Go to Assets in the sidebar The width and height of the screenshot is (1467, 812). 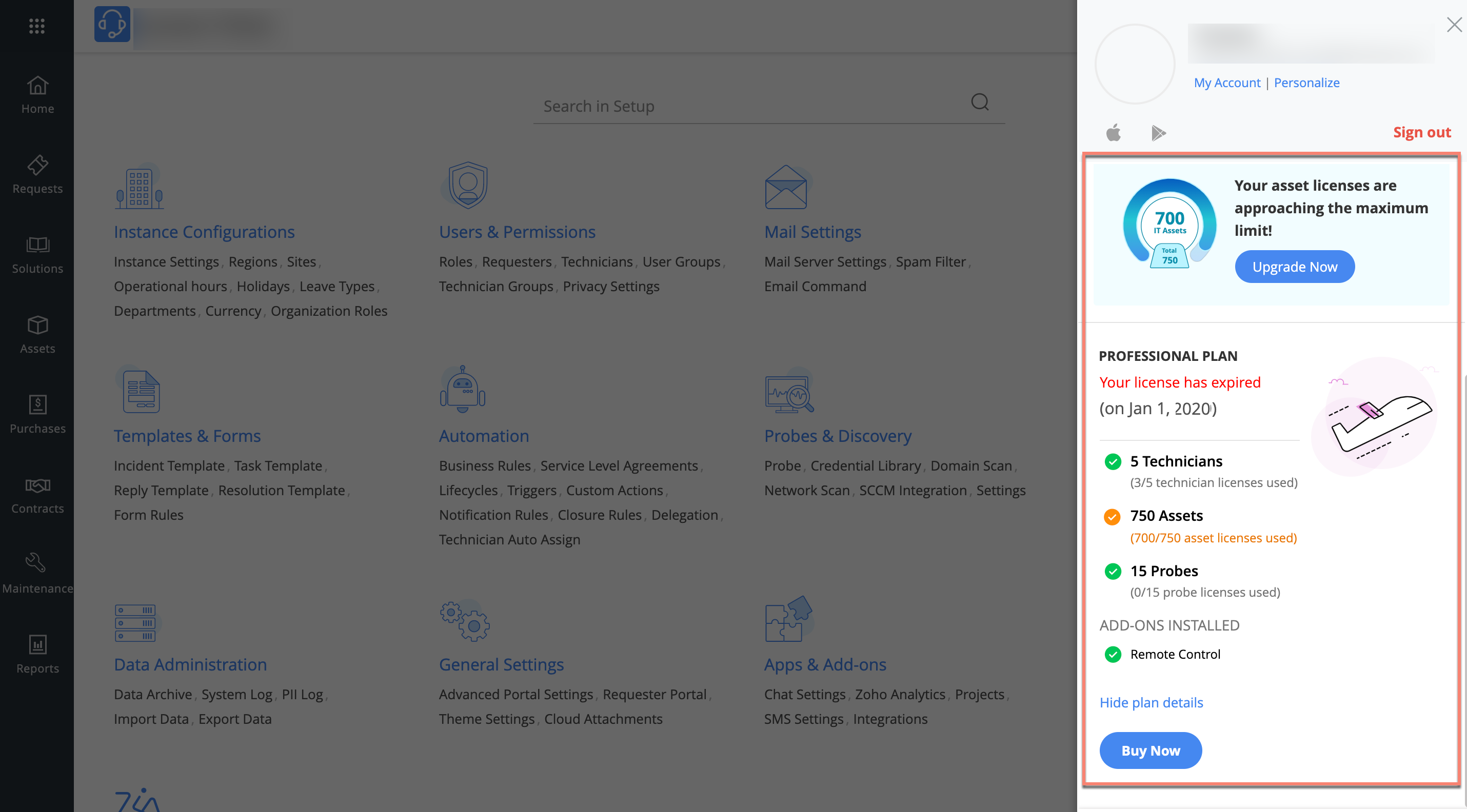[37, 335]
